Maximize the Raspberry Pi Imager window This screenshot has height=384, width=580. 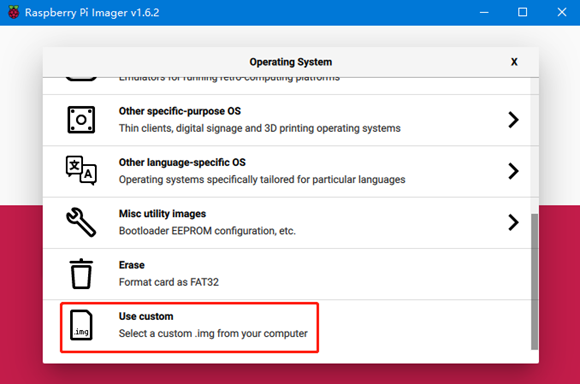pyautogui.click(x=522, y=12)
